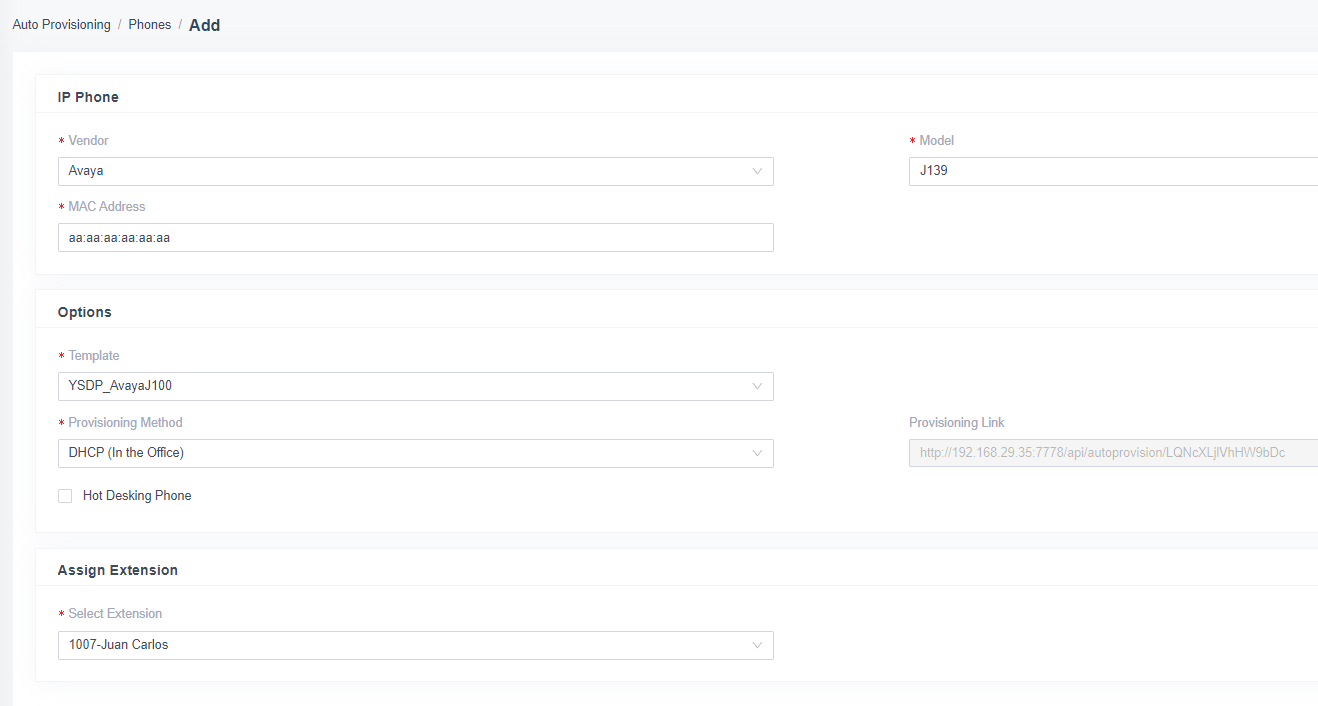Click the MAC Address label
The width and height of the screenshot is (1318, 706).
pos(107,207)
